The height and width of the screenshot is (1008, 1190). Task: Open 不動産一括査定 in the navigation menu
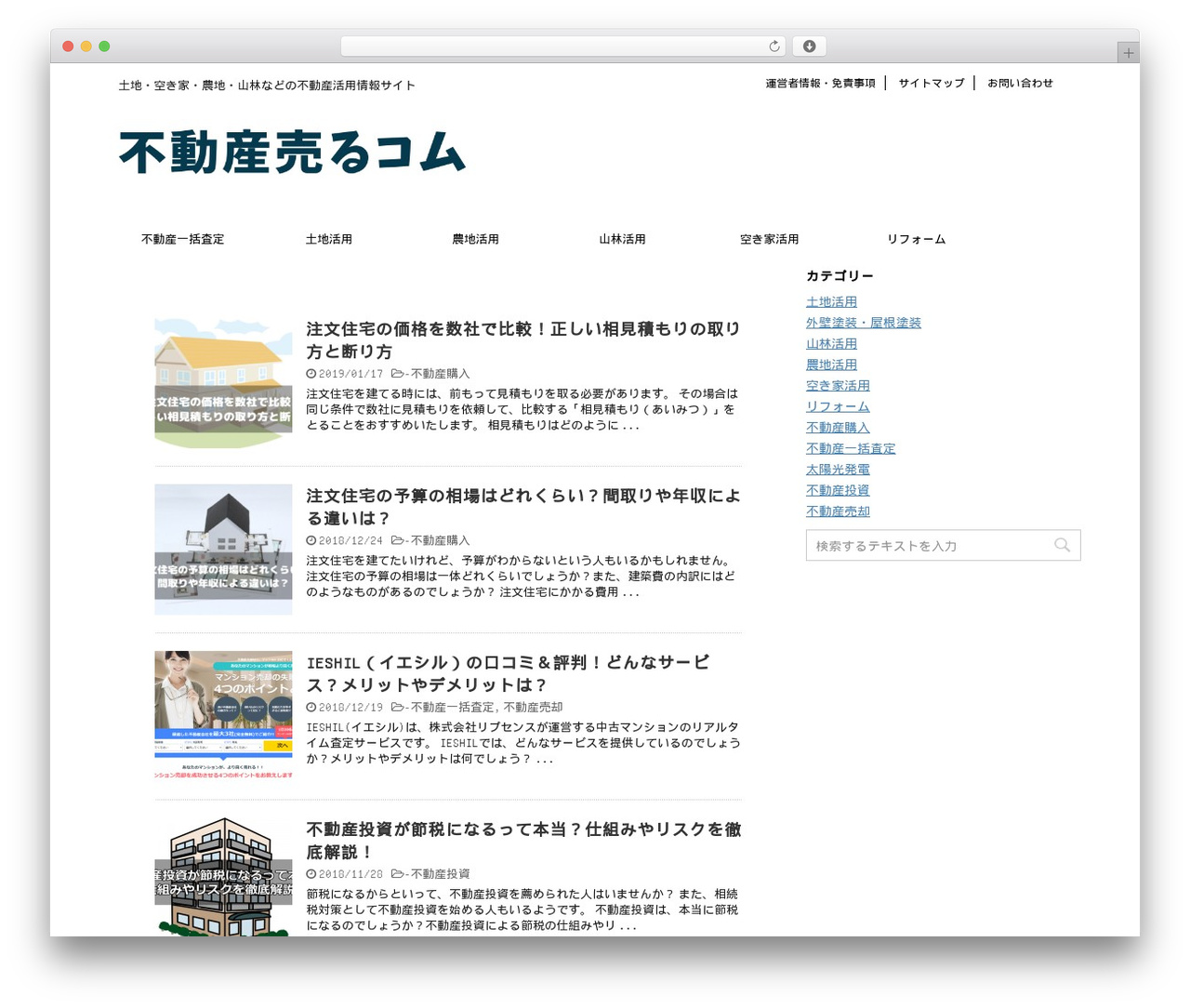pyautogui.click(x=183, y=239)
